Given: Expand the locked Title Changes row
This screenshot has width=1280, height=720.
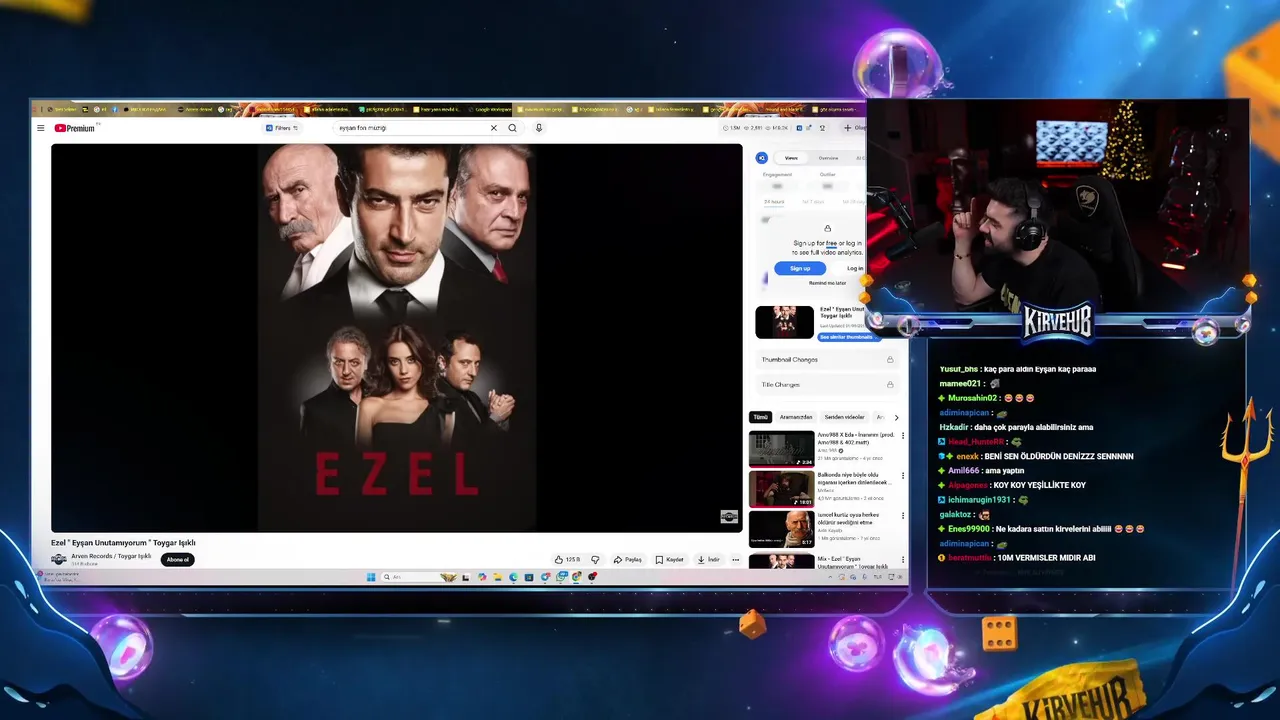Looking at the screenshot, I should [x=827, y=384].
